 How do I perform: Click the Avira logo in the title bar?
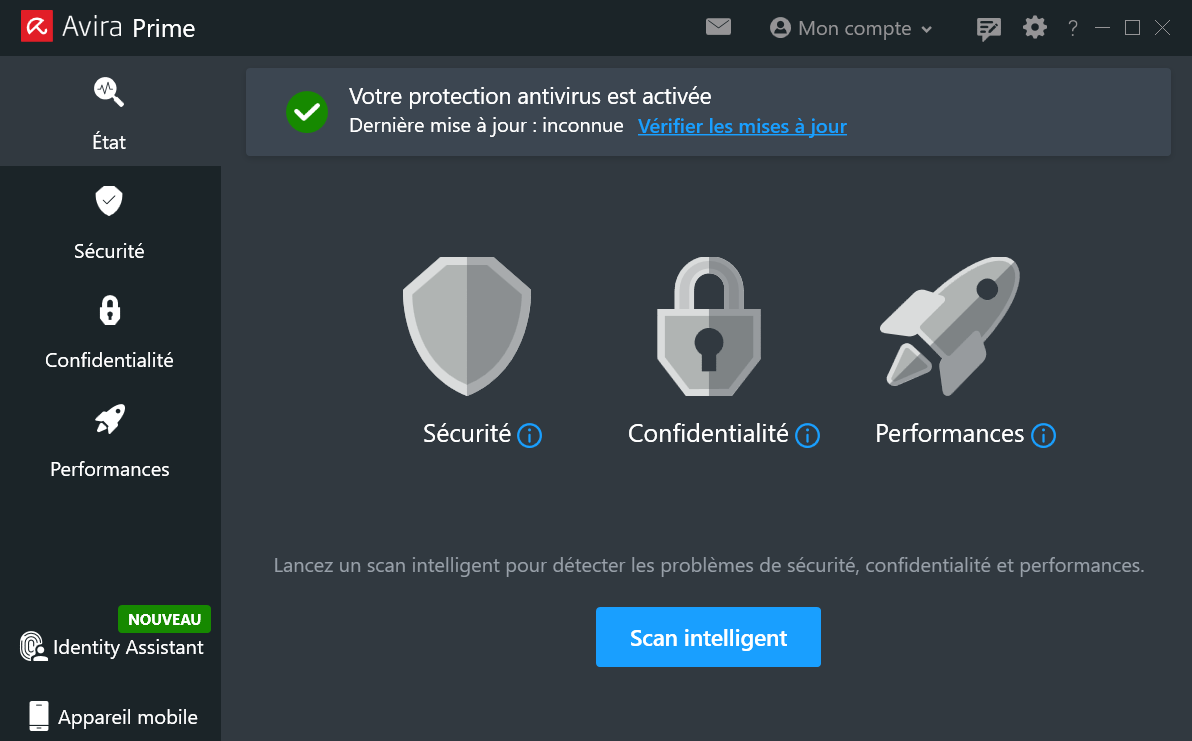[x=36, y=27]
